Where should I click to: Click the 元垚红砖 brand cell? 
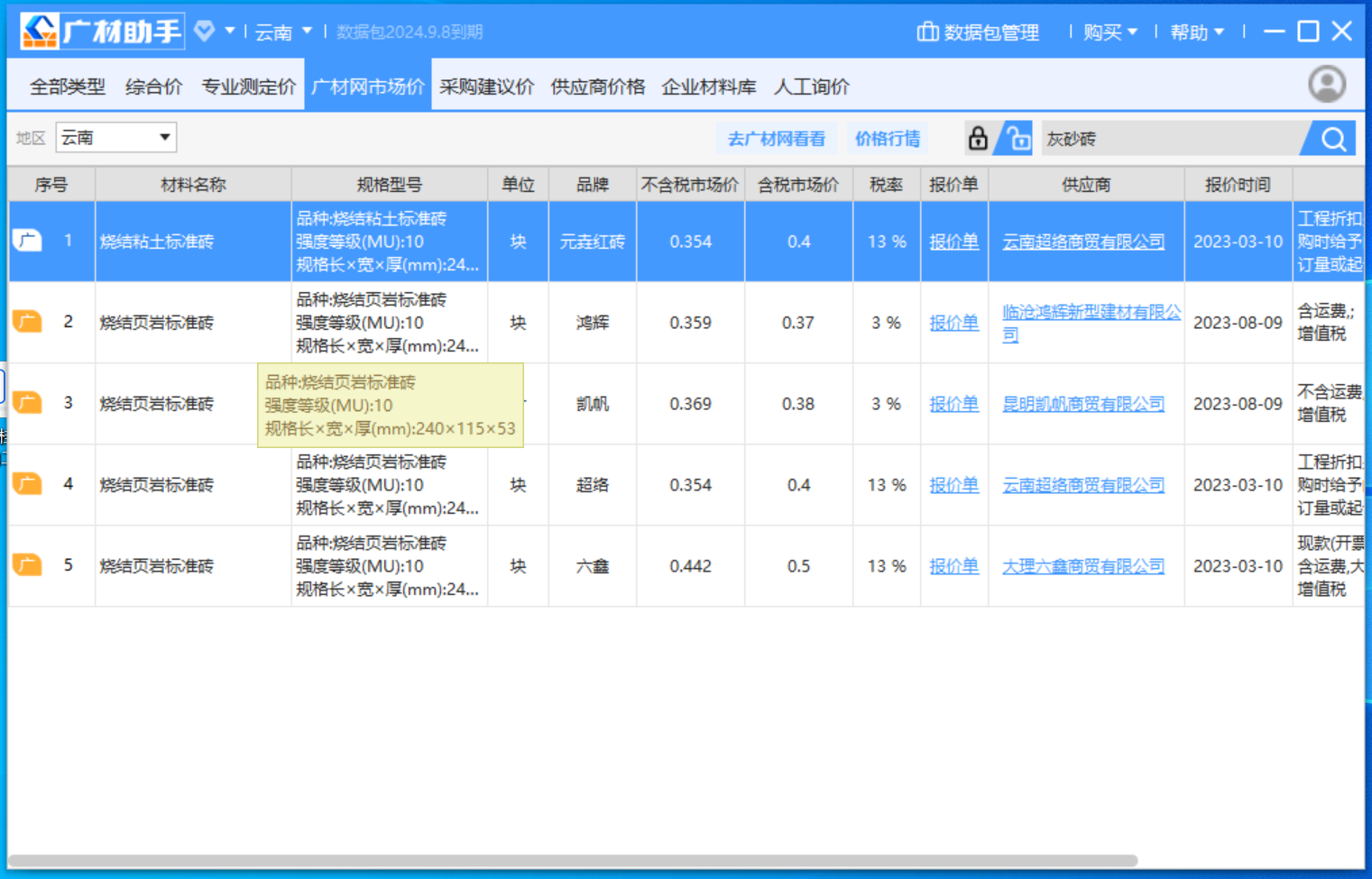[x=593, y=242]
